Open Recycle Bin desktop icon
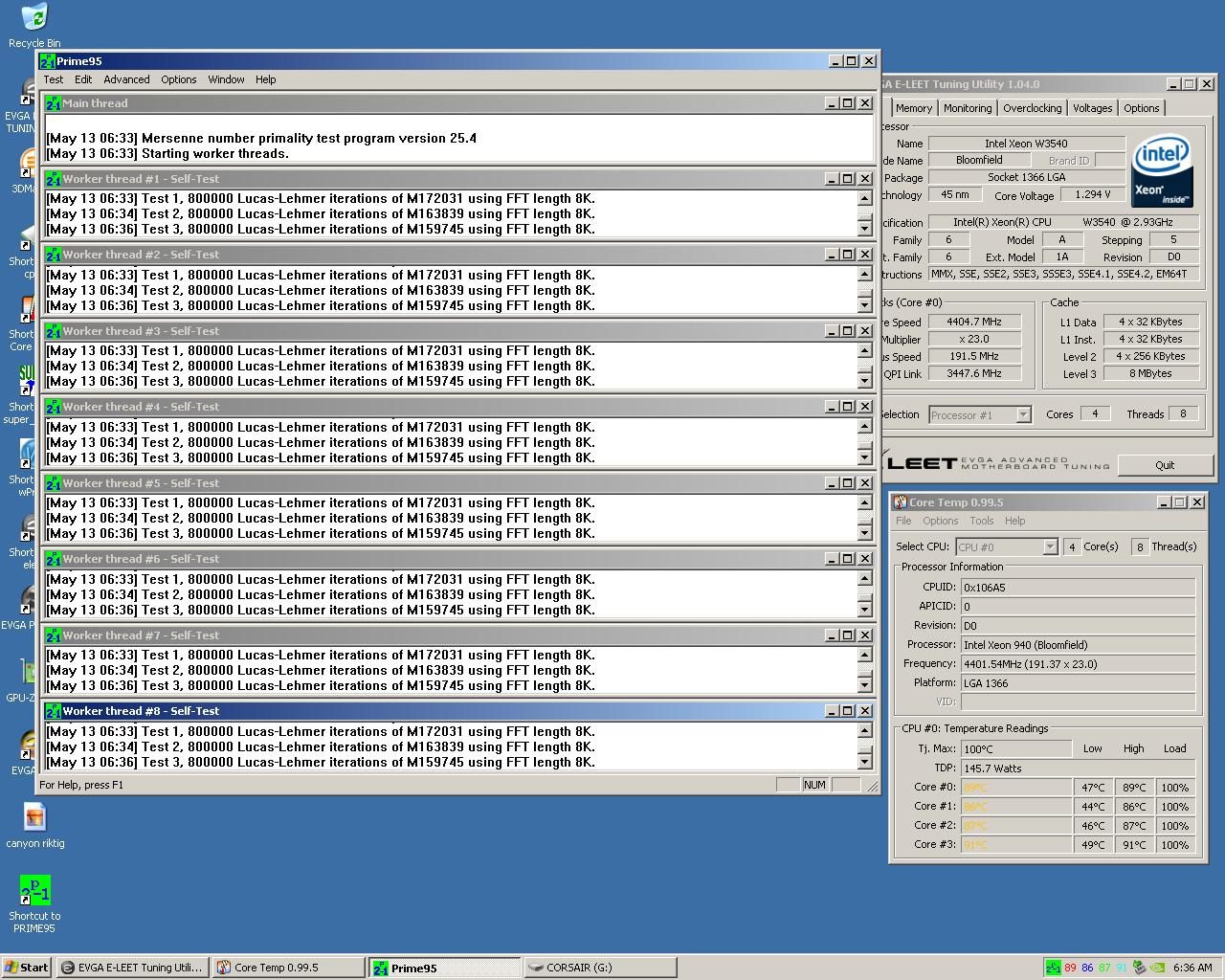The image size is (1225, 980). point(33,25)
